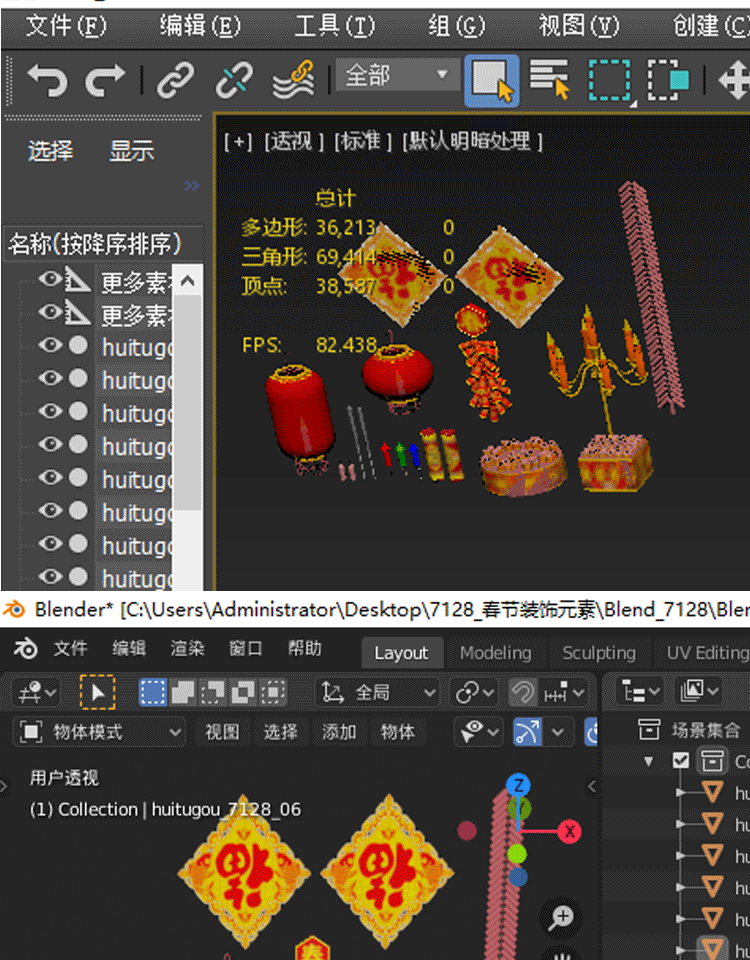Screen dimensions: 750x960
Task: Click the Unlink selection icon
Action: 235,80
